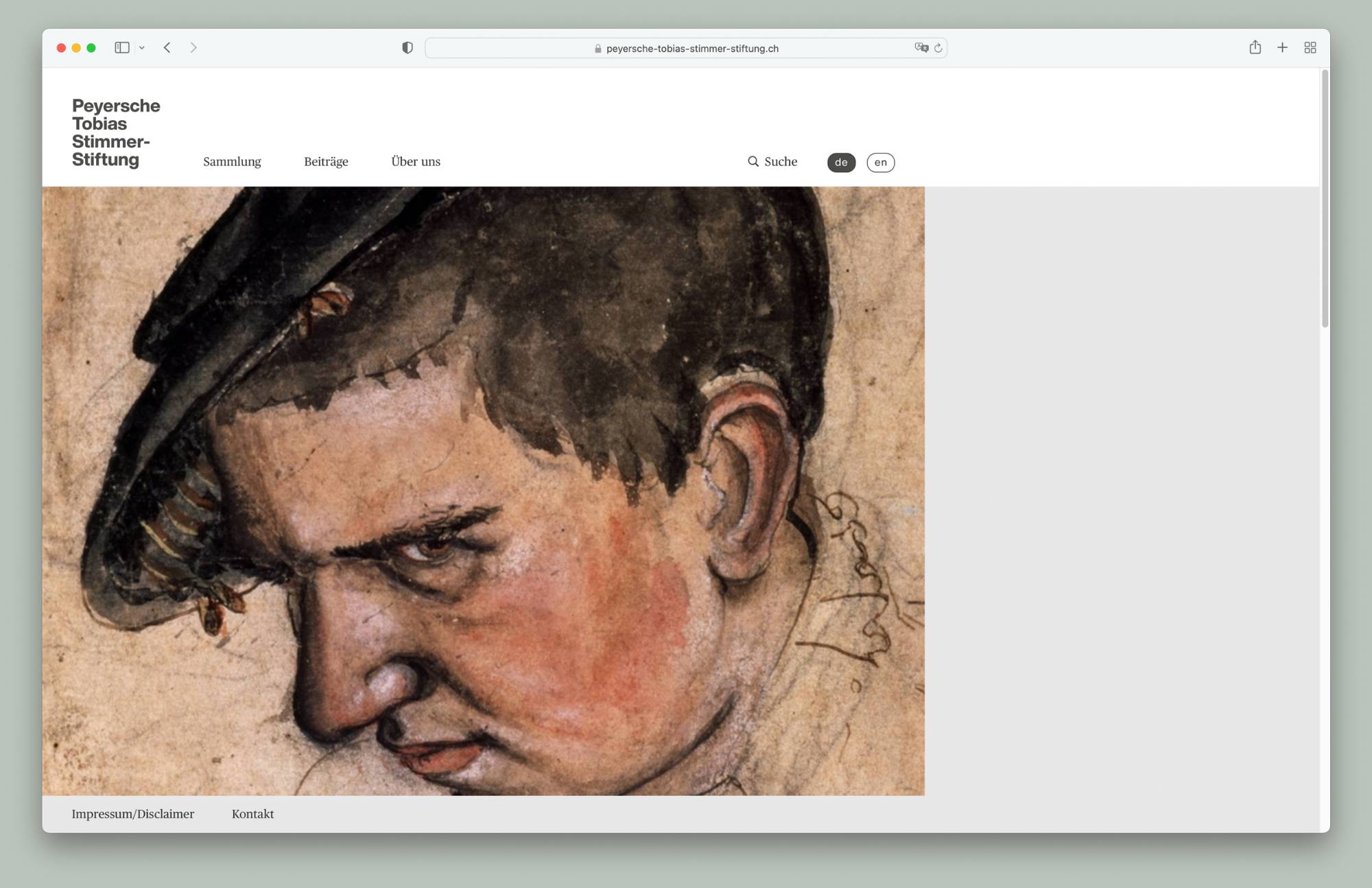Open a new tab with plus icon
The image size is (1372, 888).
click(1282, 47)
